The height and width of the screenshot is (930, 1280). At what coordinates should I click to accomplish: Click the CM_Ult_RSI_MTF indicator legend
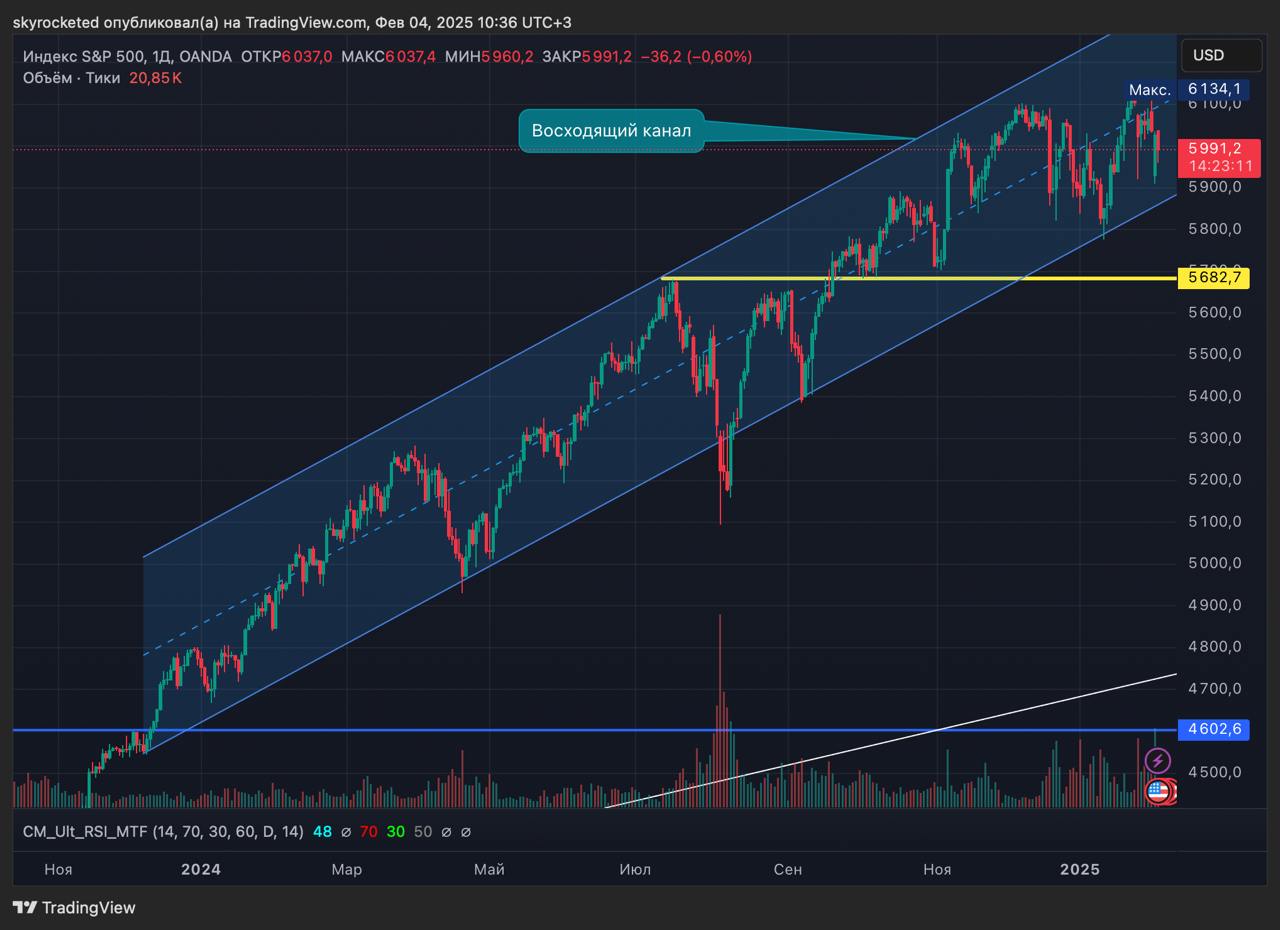click(163, 831)
